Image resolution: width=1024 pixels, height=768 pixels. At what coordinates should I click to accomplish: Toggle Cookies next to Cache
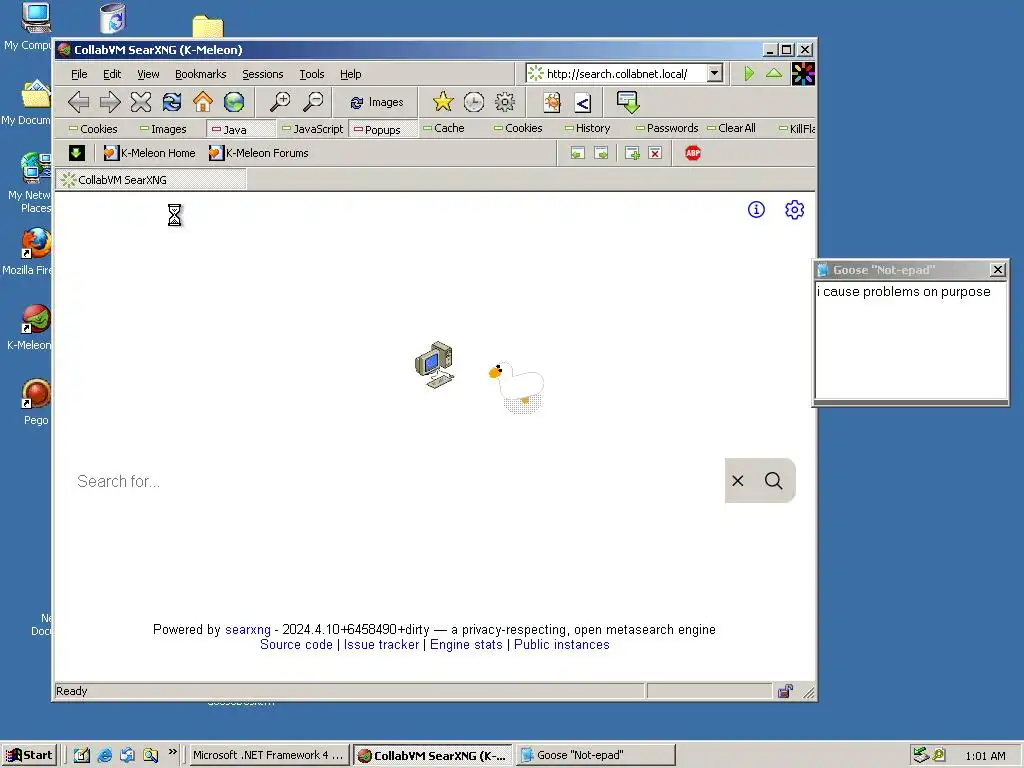pos(518,128)
